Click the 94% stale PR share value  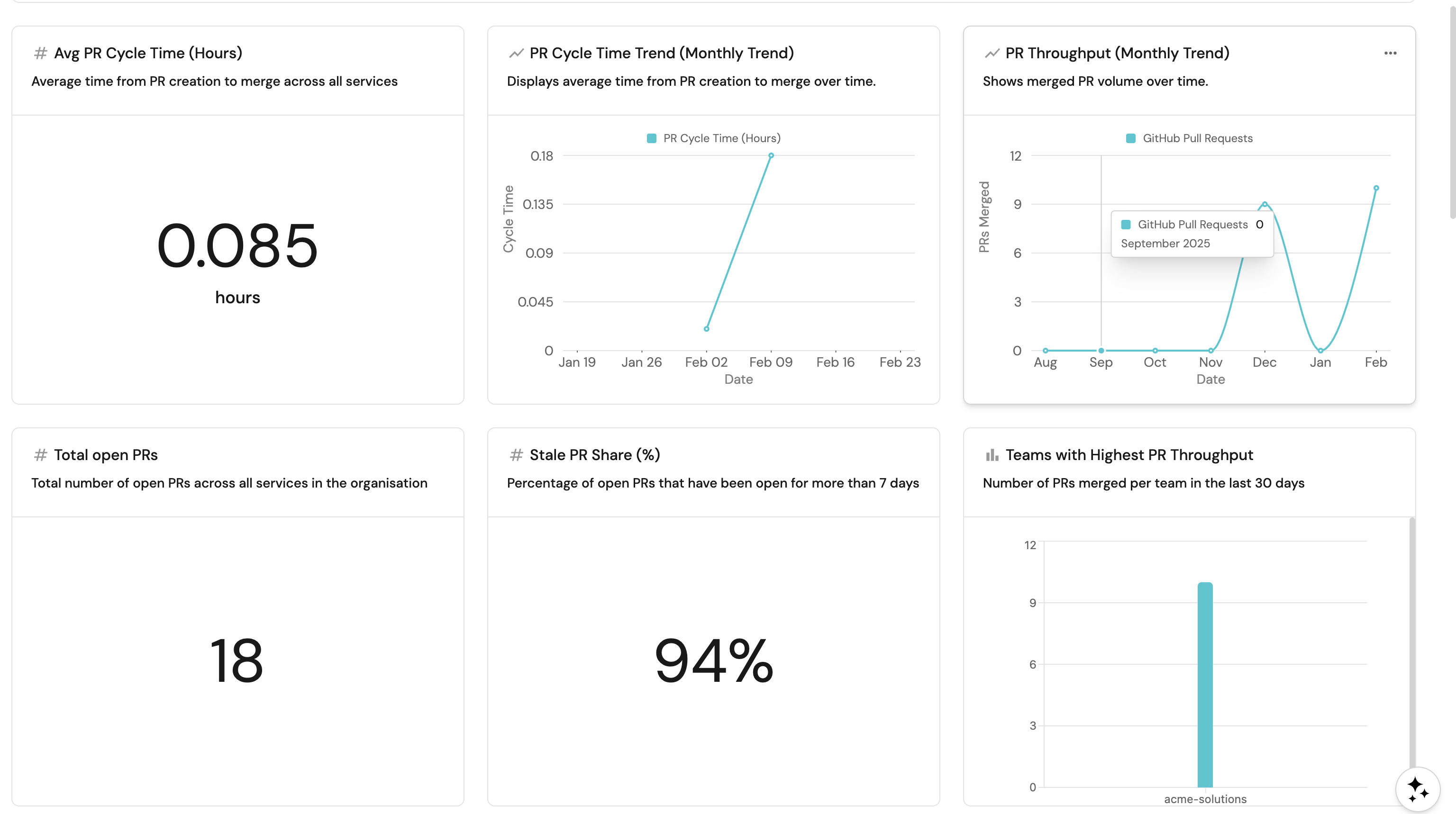(x=713, y=660)
